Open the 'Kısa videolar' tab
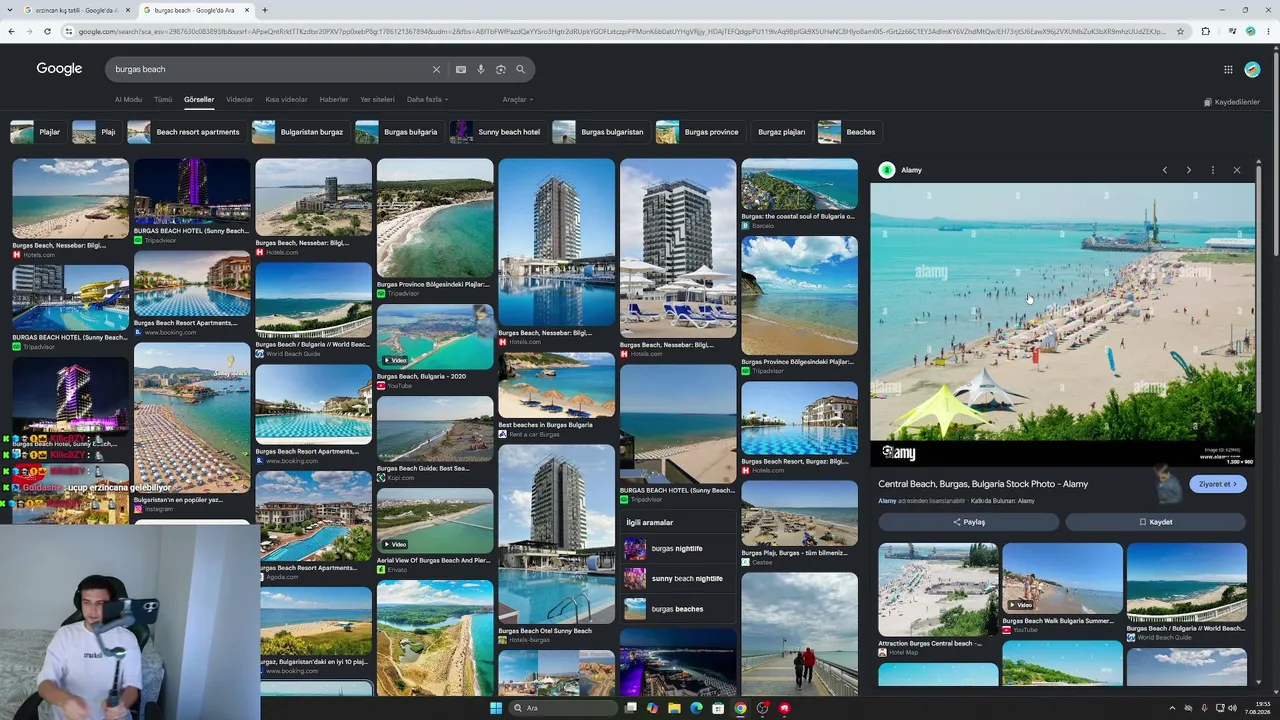 (x=287, y=100)
